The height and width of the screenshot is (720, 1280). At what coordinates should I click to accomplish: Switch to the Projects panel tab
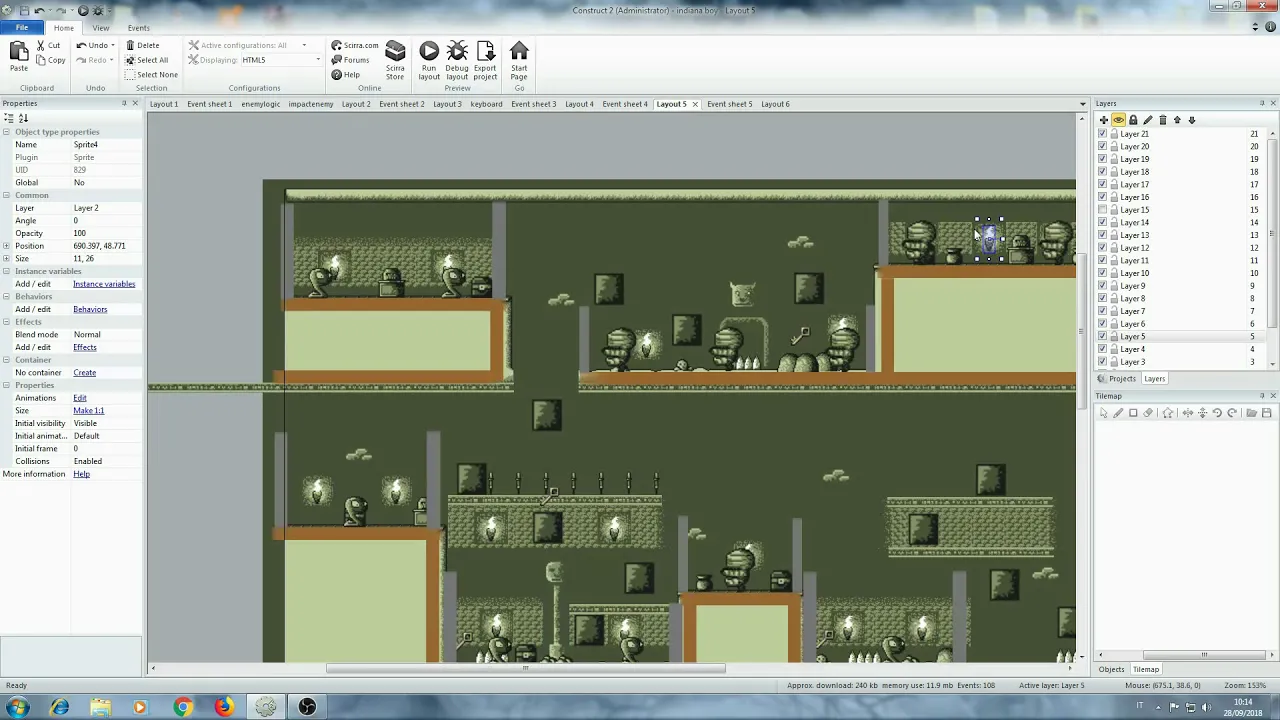(1116, 379)
